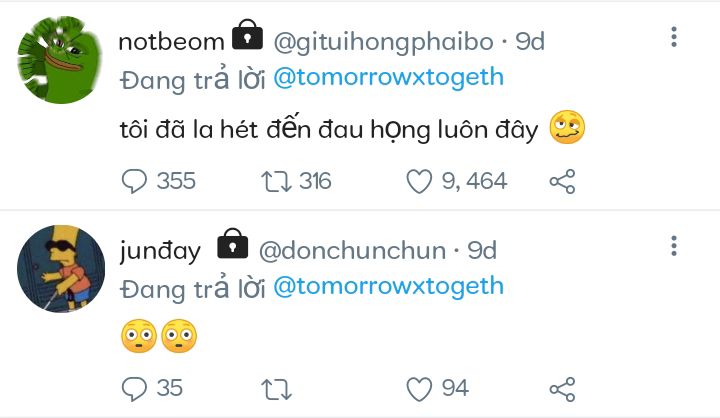Visit the @gituihongphaibo handle

point(383,41)
